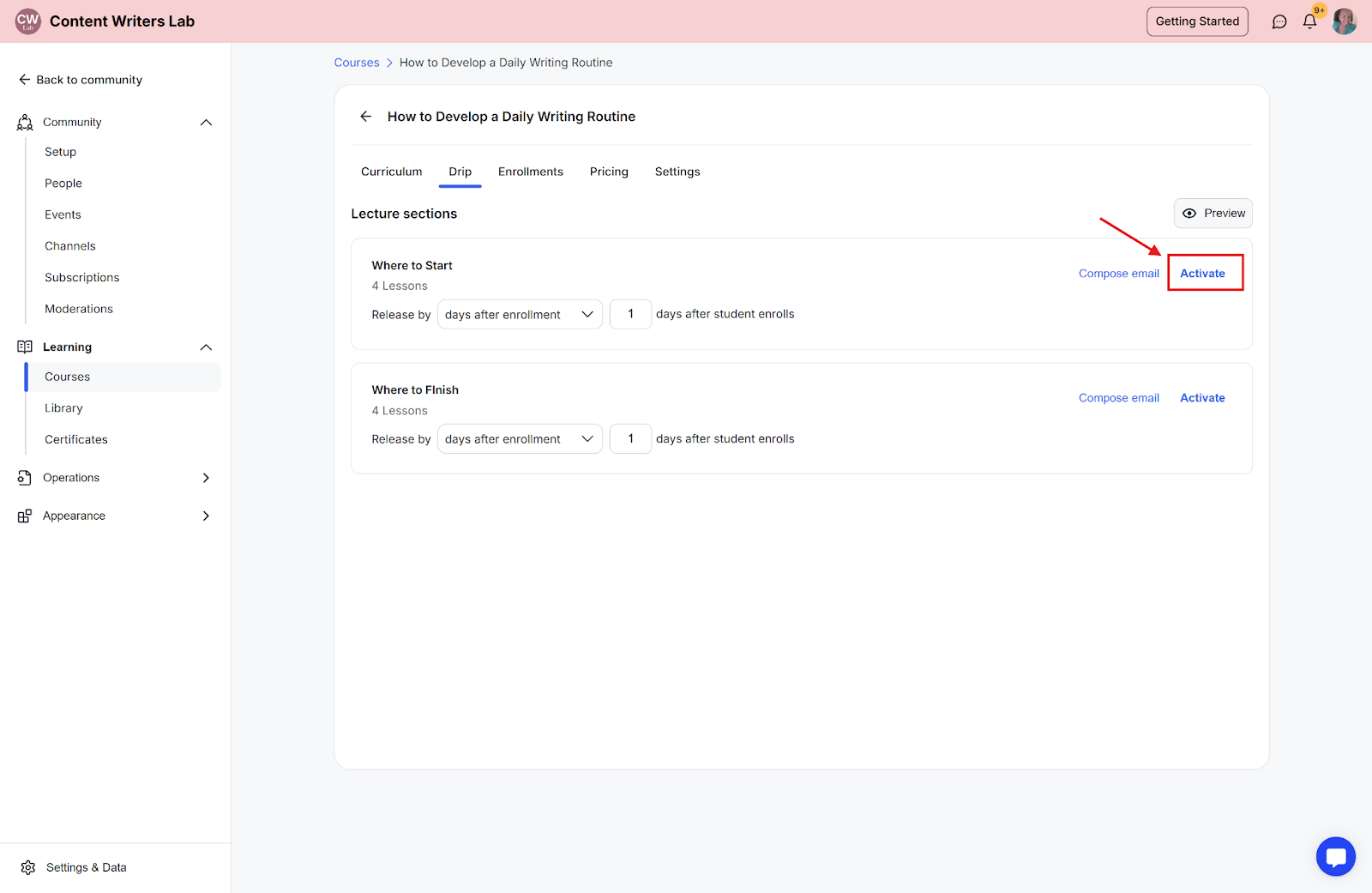Image resolution: width=1372 pixels, height=893 pixels.
Task: Activate drip for Where to Finish section
Action: [1202, 398]
